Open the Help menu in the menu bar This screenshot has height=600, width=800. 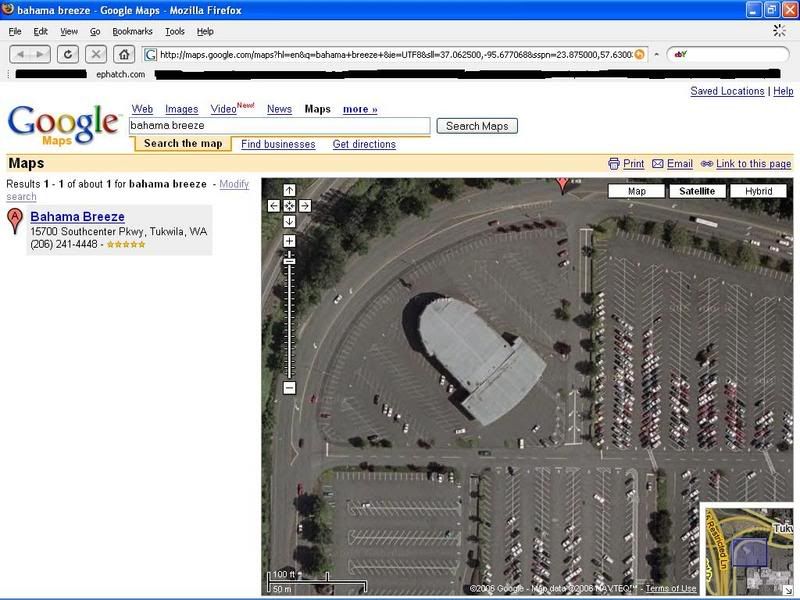205,32
